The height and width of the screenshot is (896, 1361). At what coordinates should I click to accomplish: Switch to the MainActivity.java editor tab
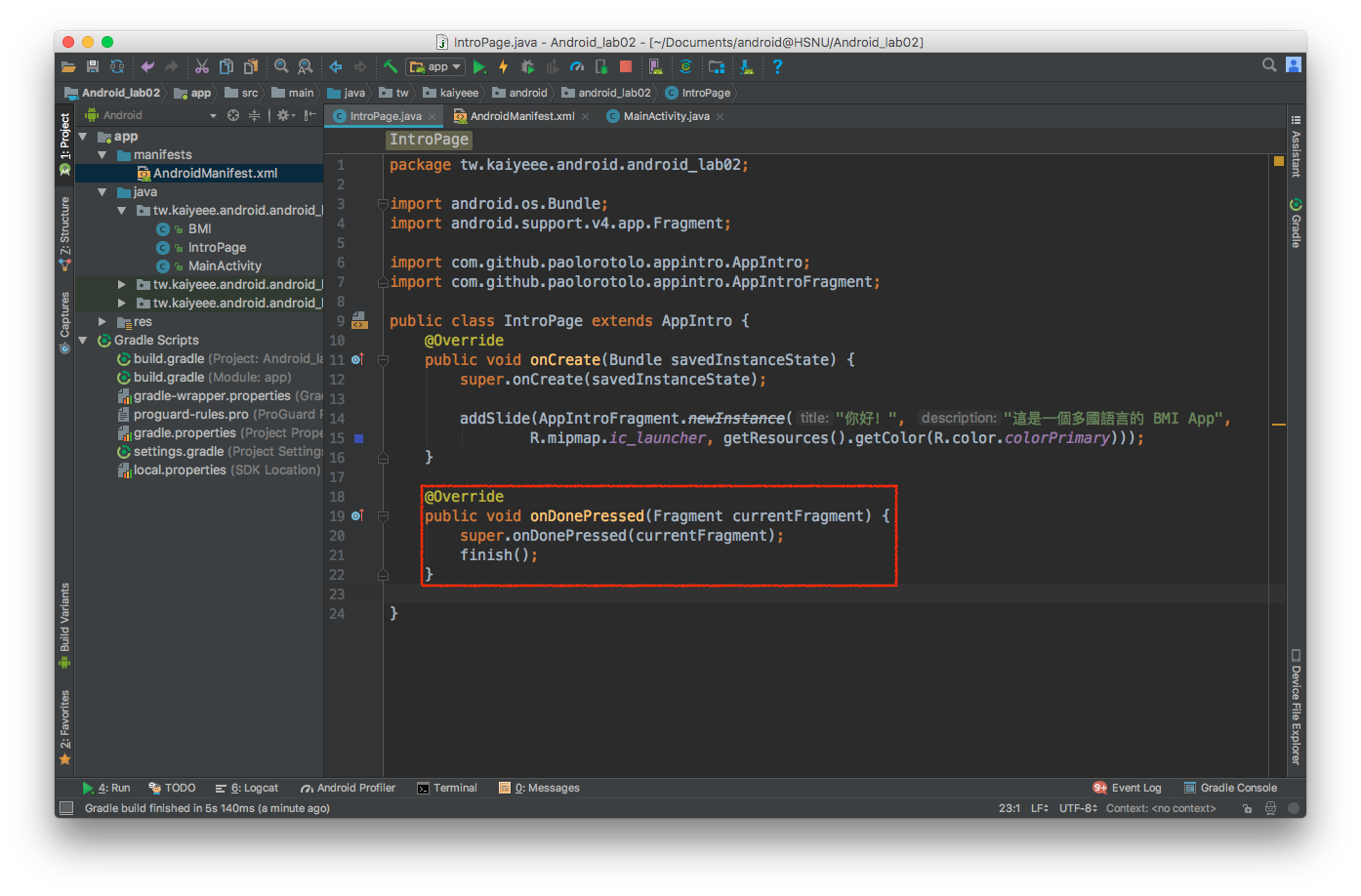[x=665, y=116]
